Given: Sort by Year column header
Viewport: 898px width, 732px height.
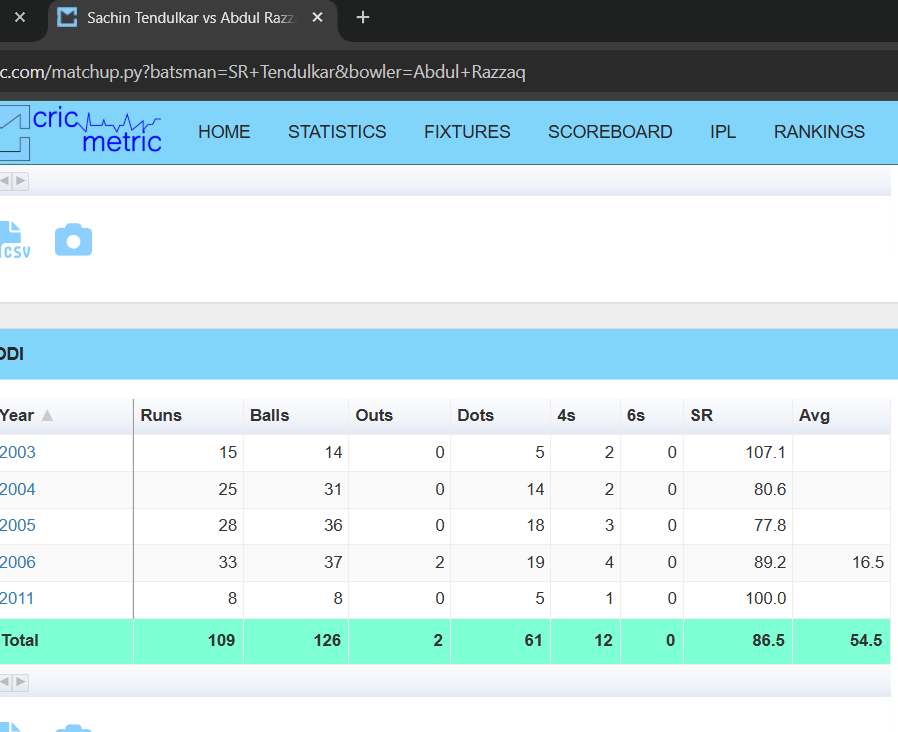Looking at the screenshot, I should pyautogui.click(x=66, y=416).
